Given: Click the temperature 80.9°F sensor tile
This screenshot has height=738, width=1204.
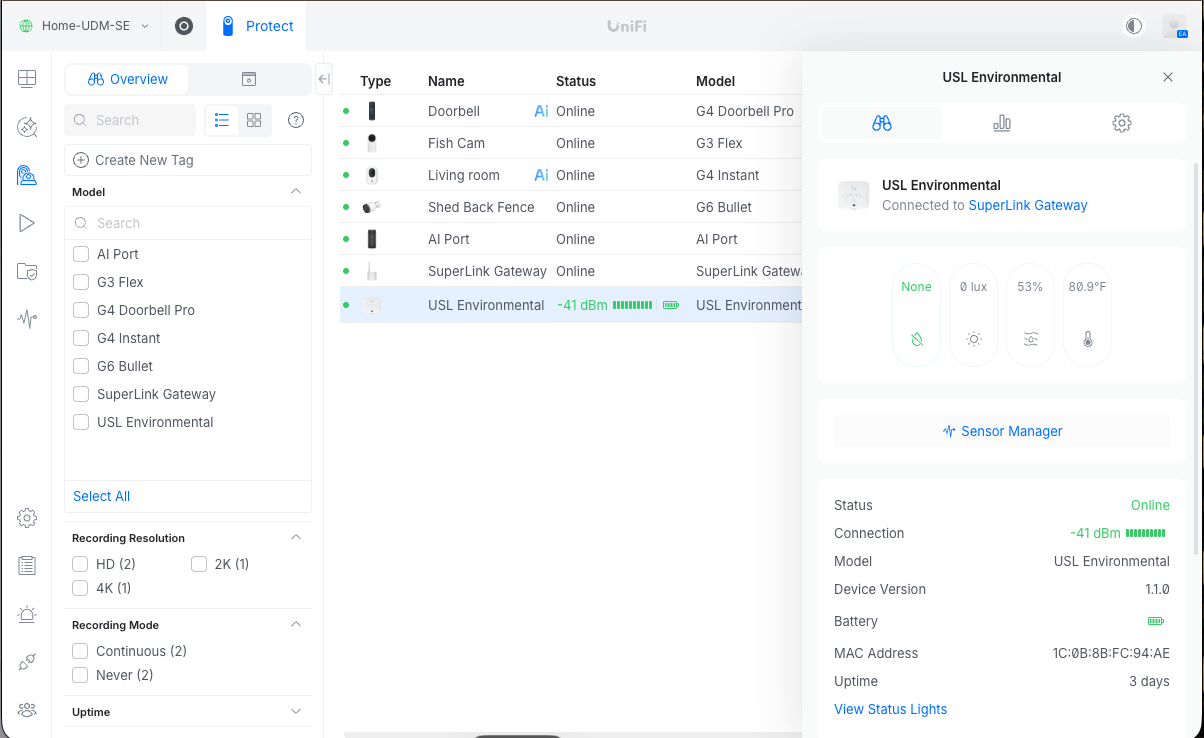Looking at the screenshot, I should (x=1087, y=315).
